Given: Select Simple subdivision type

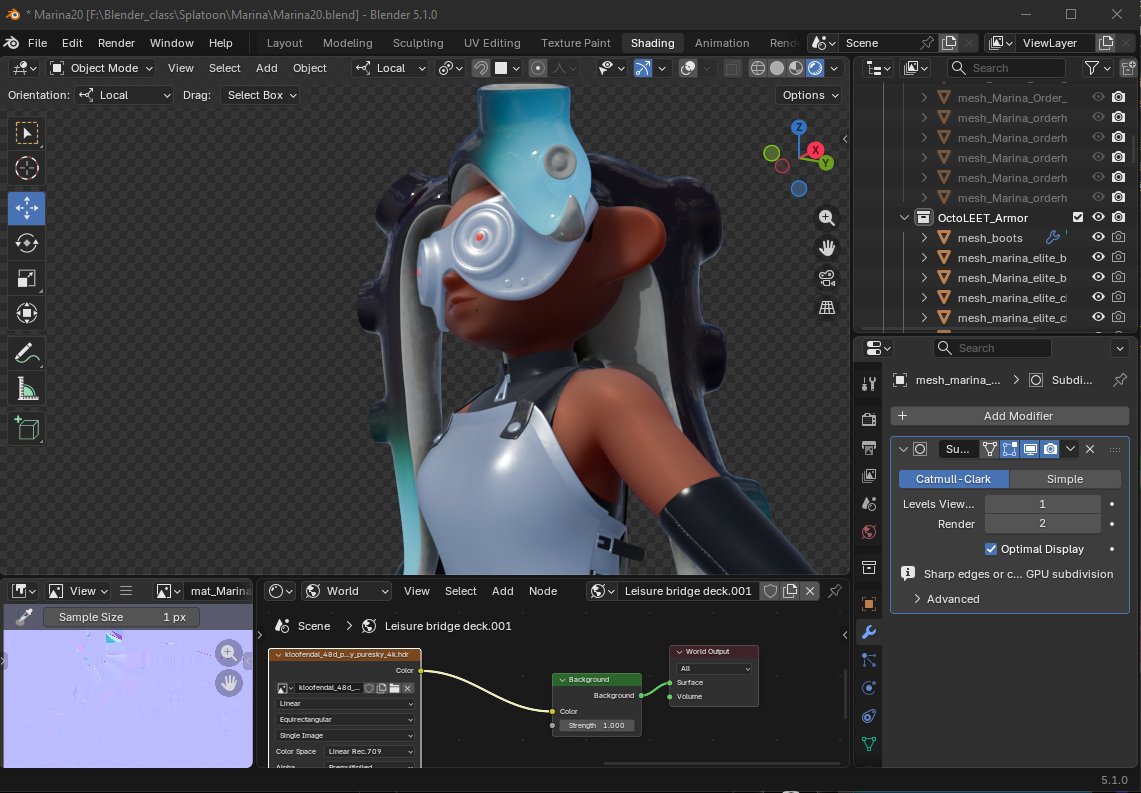Looking at the screenshot, I should click(1065, 479).
